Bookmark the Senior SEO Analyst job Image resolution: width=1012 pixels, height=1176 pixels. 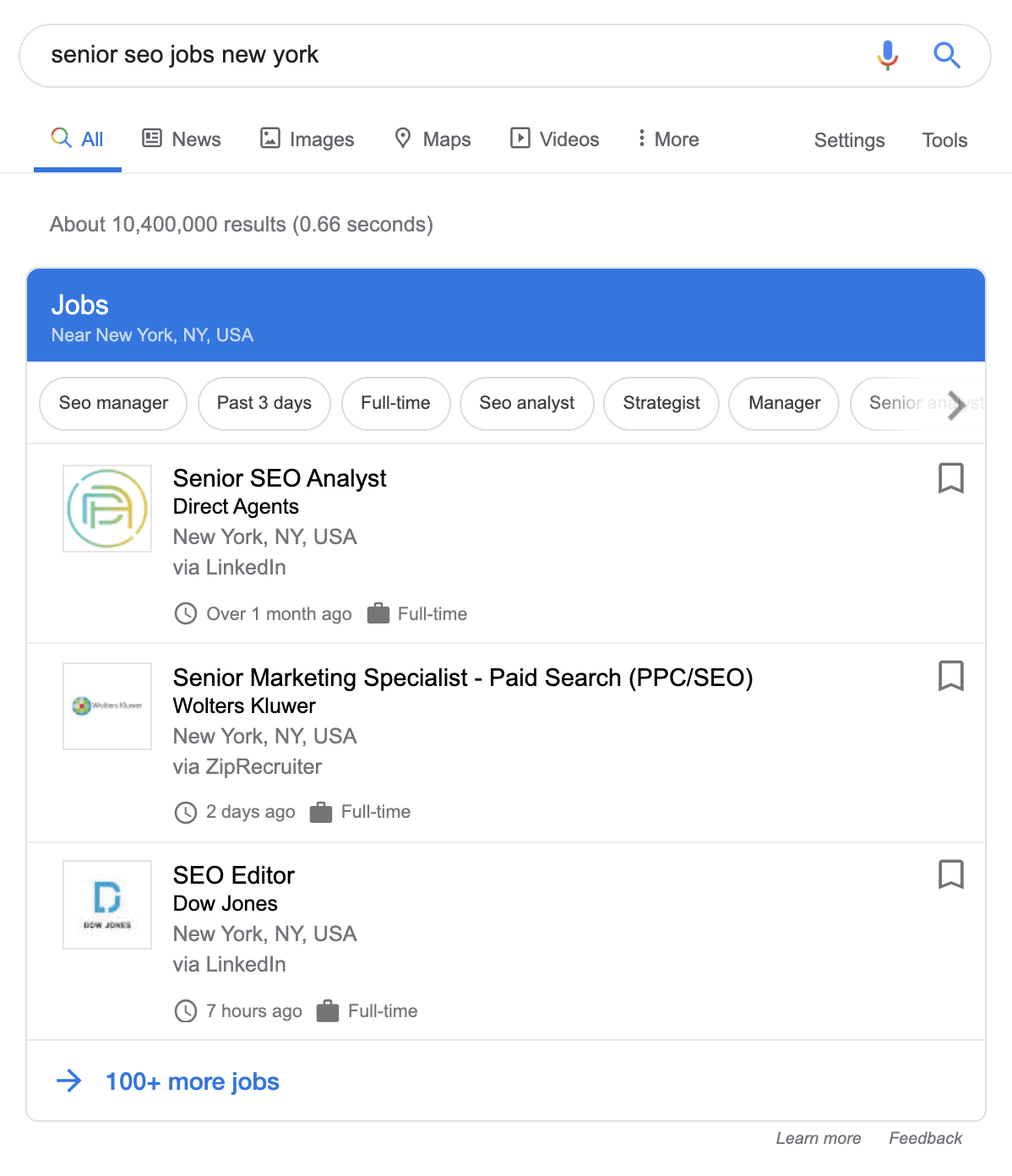tap(950, 478)
